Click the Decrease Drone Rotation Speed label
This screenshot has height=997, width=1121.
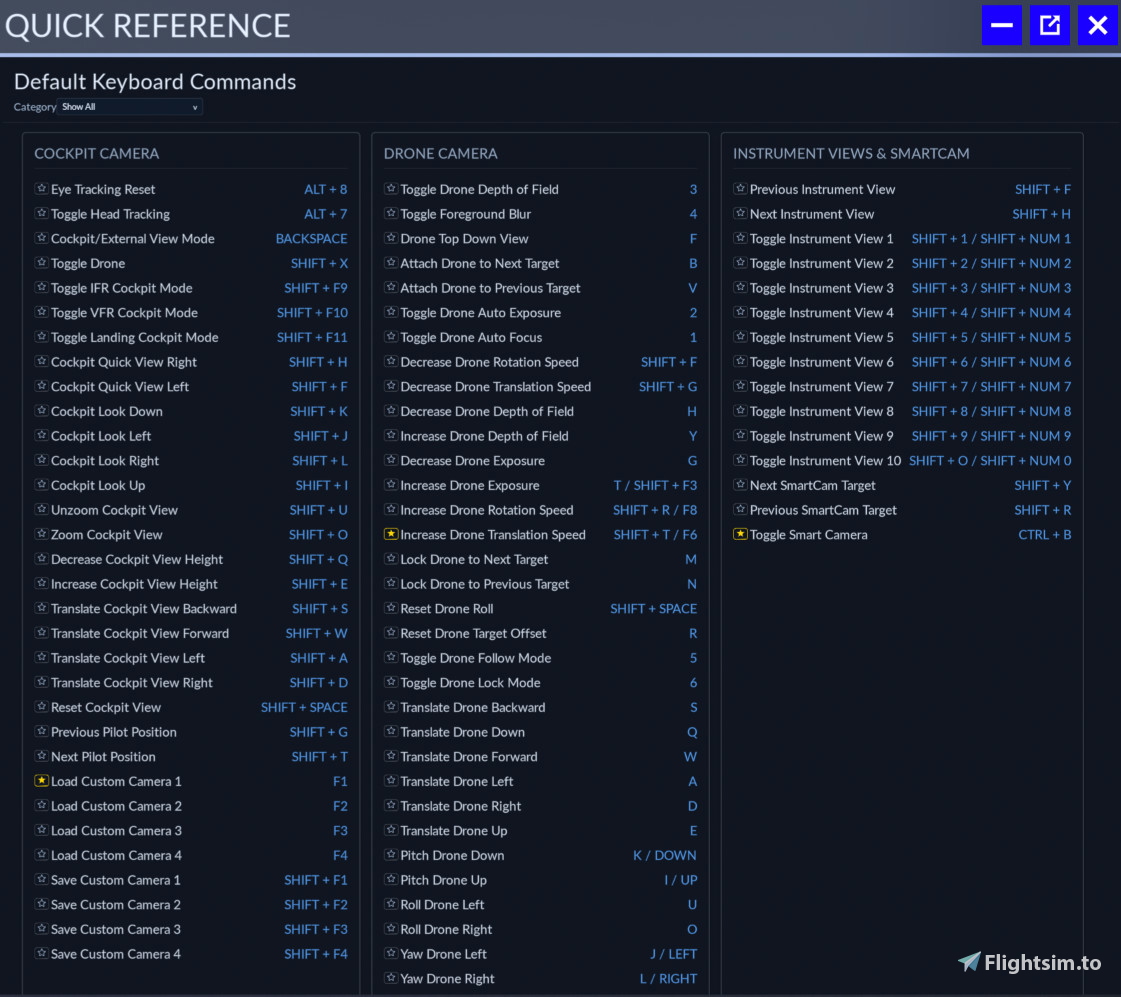(490, 362)
